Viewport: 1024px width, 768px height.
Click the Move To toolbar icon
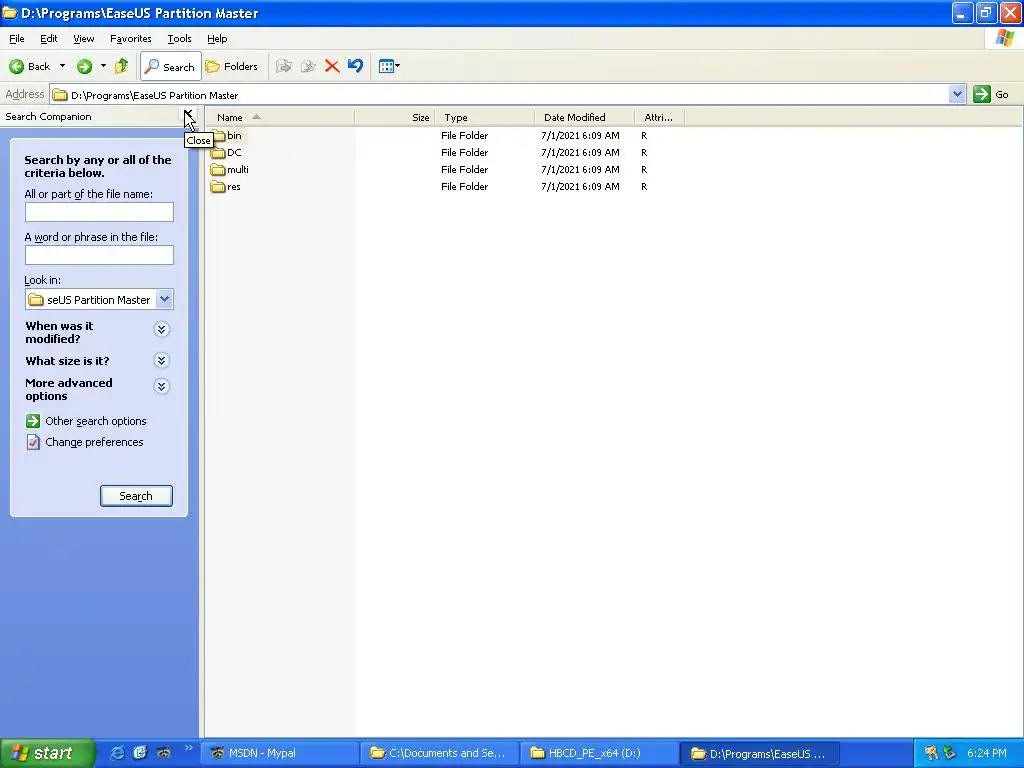[x=283, y=66]
